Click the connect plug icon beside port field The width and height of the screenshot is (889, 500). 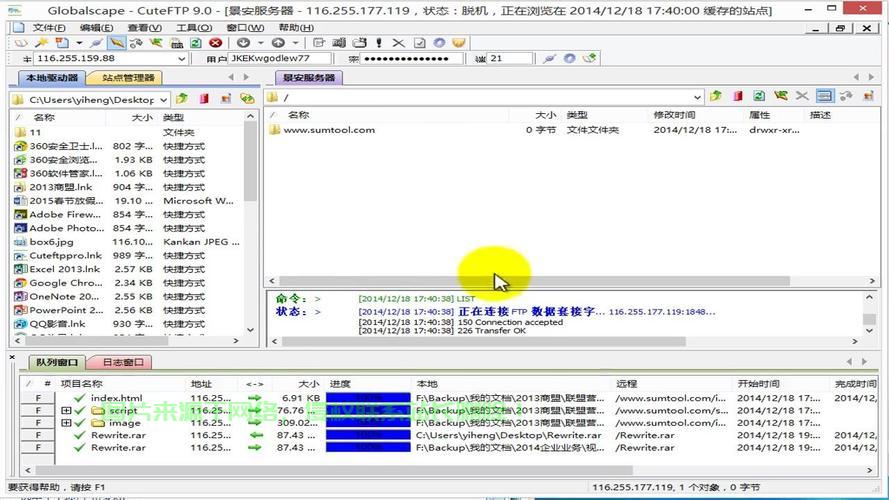point(549,59)
